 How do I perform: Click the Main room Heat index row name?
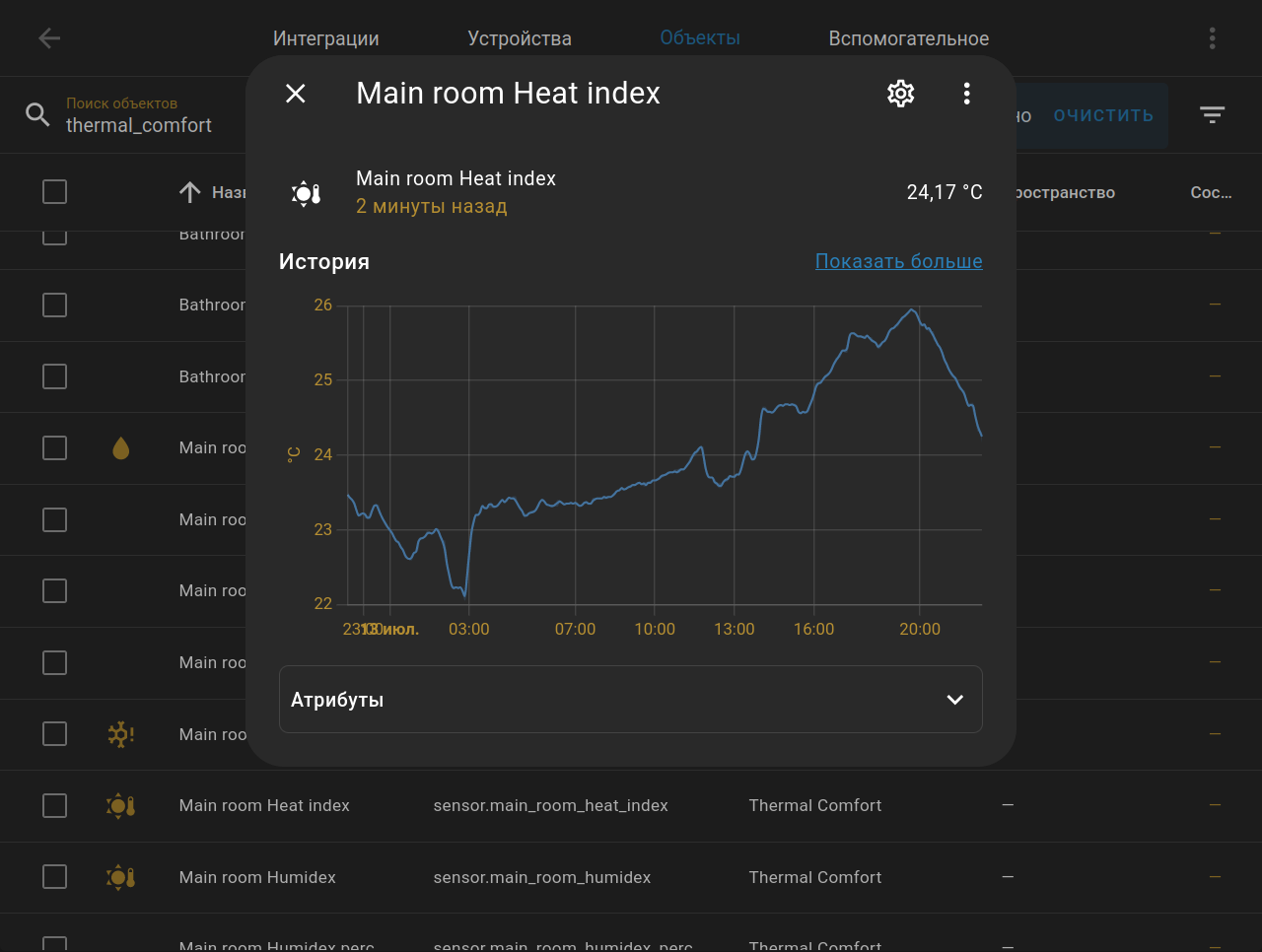tap(264, 806)
